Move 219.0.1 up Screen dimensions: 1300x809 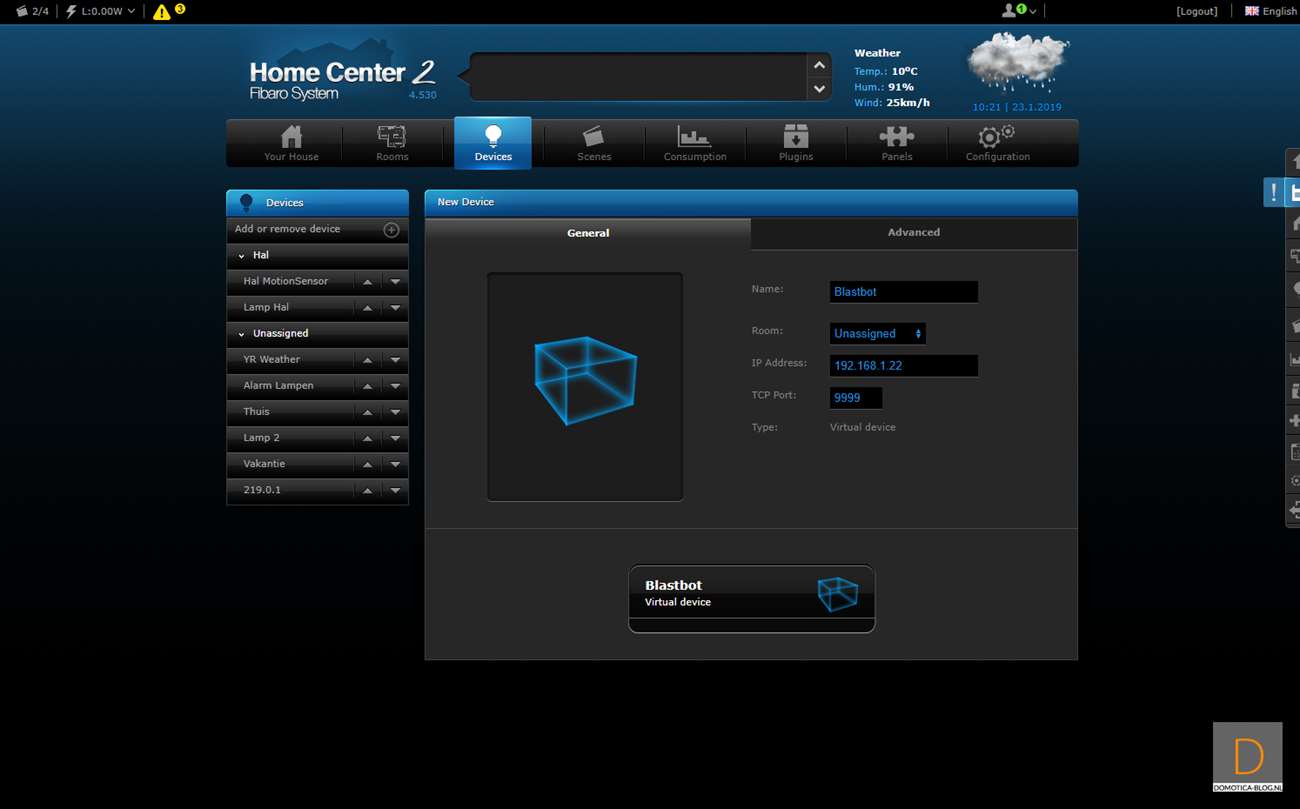click(x=368, y=490)
